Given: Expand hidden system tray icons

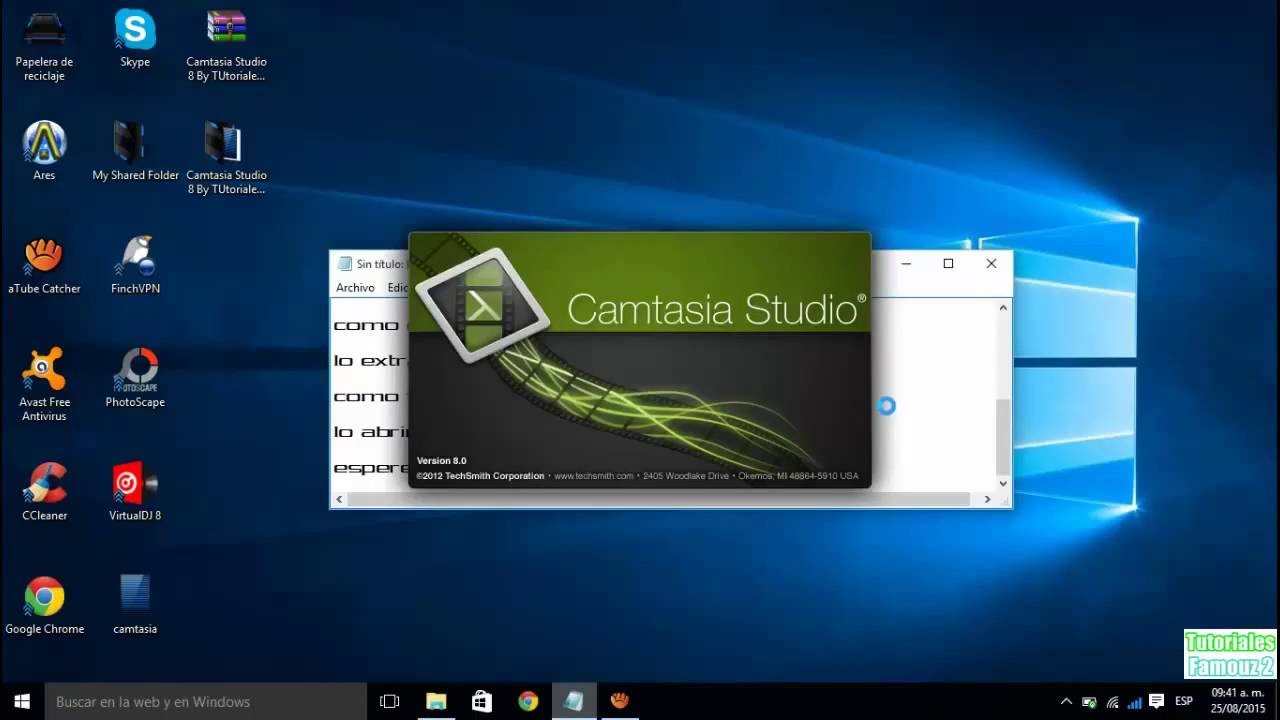Looking at the screenshot, I should tap(1065, 701).
